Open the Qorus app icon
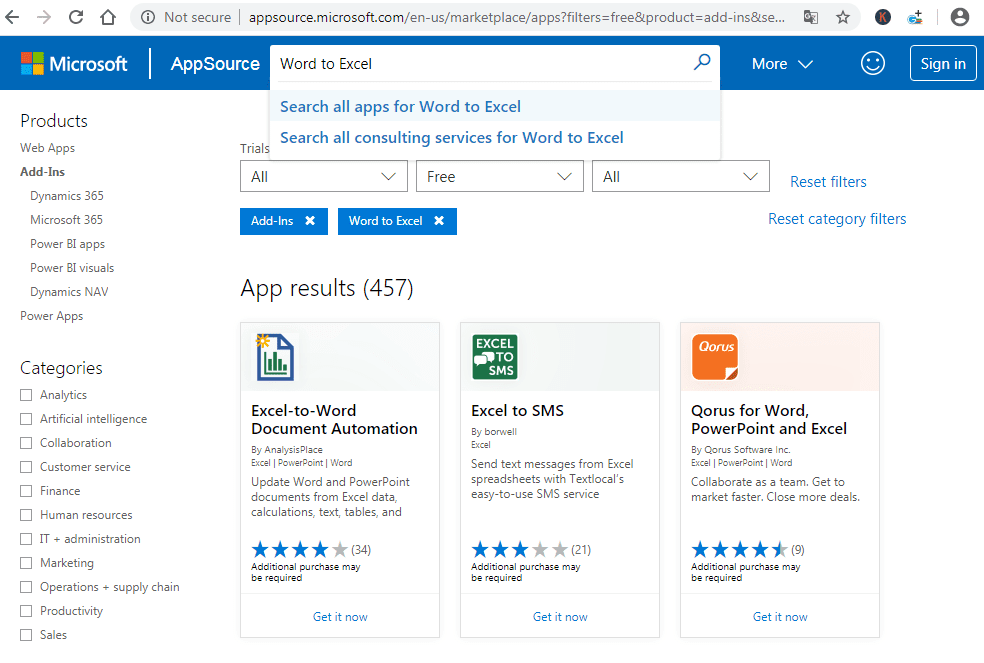The width and height of the screenshot is (984, 663). (715, 357)
